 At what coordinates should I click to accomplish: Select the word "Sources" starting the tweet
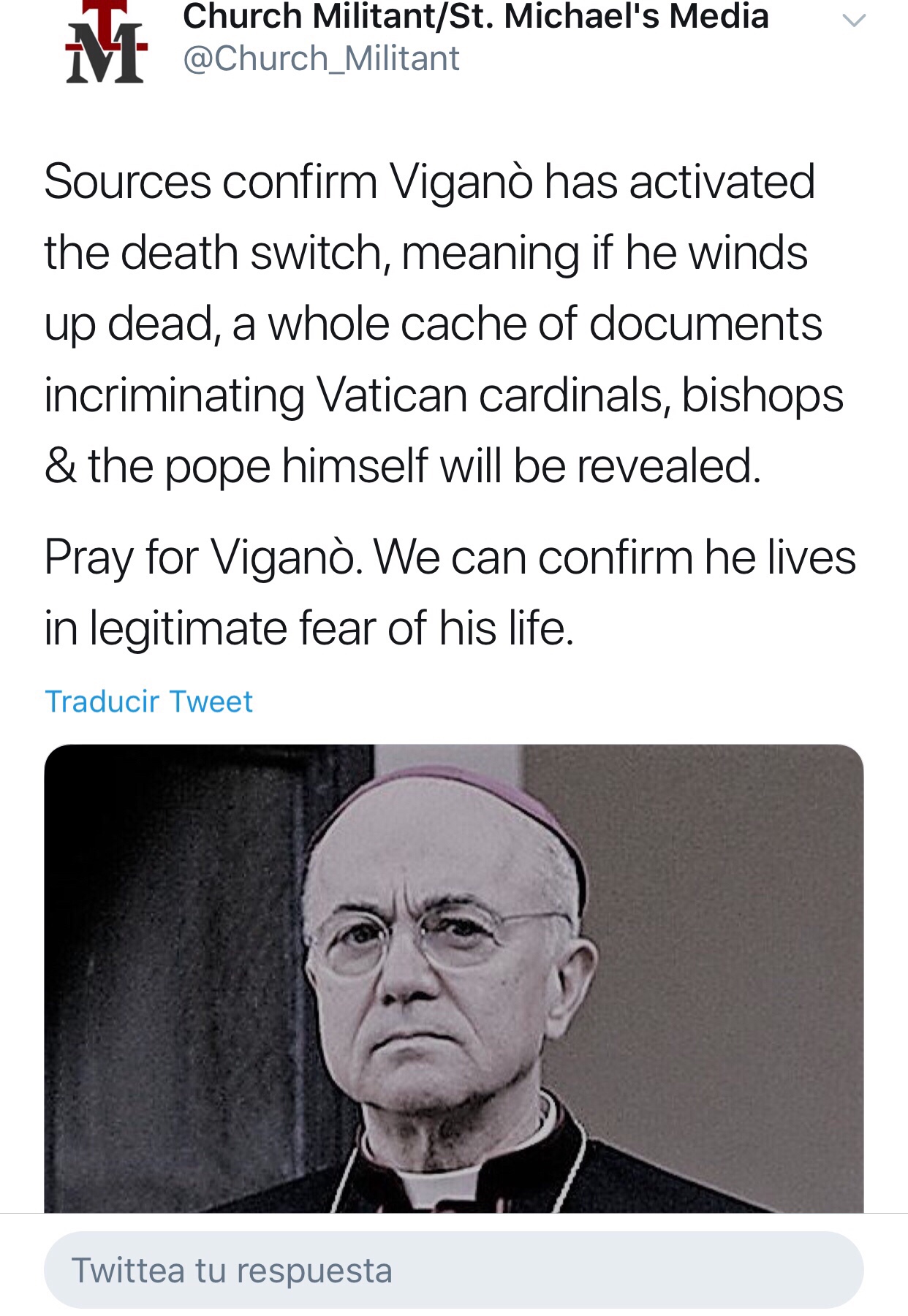(127, 182)
